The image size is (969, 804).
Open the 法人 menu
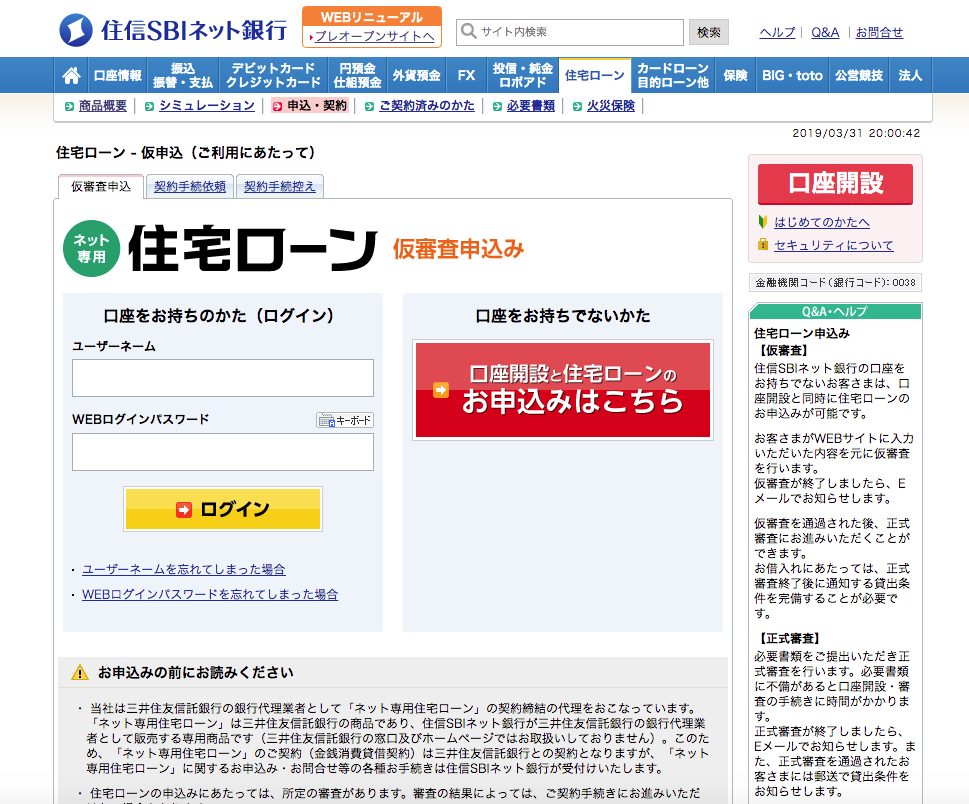[x=910, y=75]
